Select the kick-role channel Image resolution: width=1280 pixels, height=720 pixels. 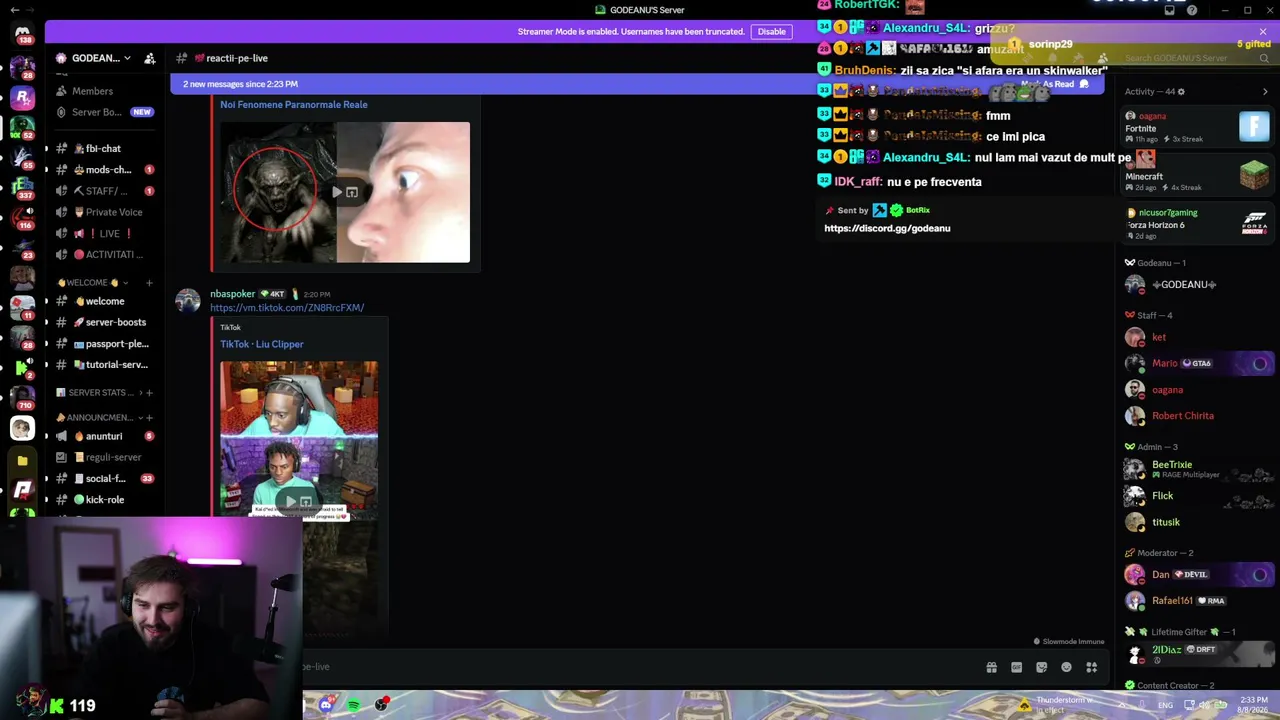point(105,500)
